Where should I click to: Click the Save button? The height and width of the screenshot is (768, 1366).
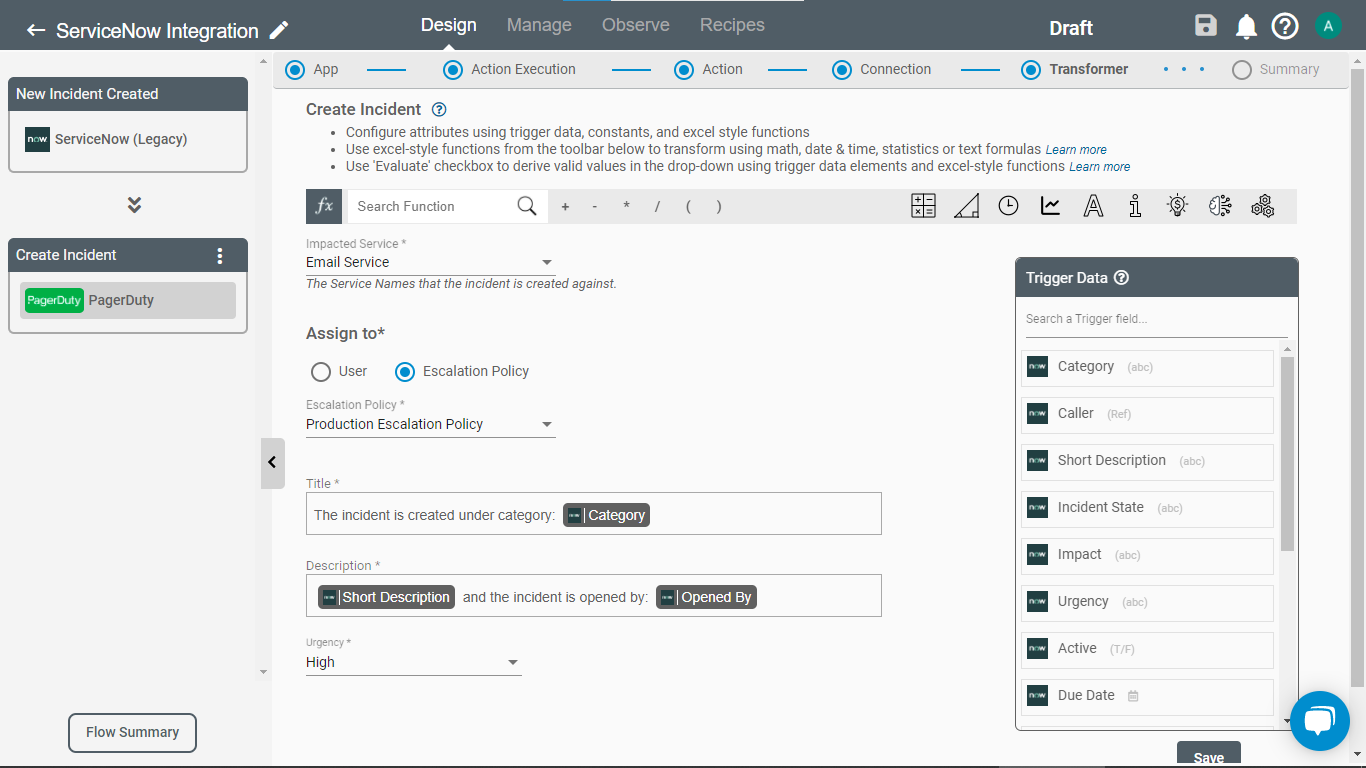(1208, 755)
